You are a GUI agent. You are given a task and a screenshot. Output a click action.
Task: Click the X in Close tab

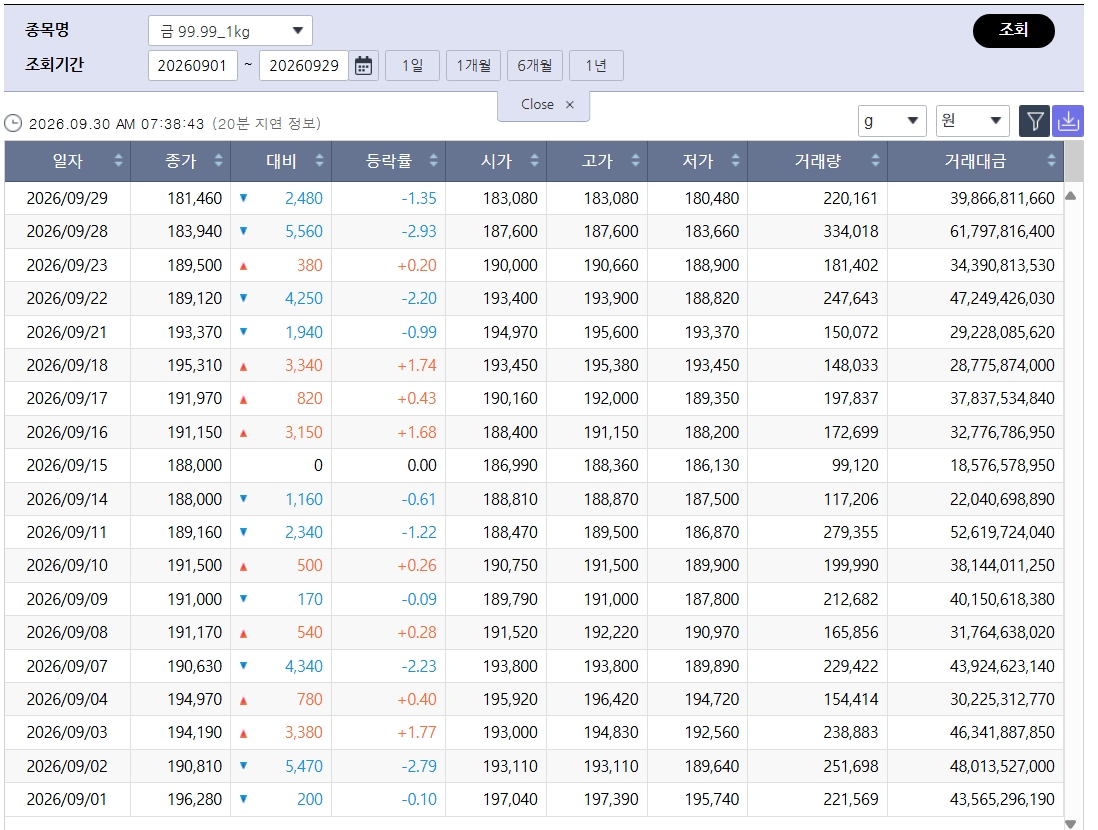point(570,104)
